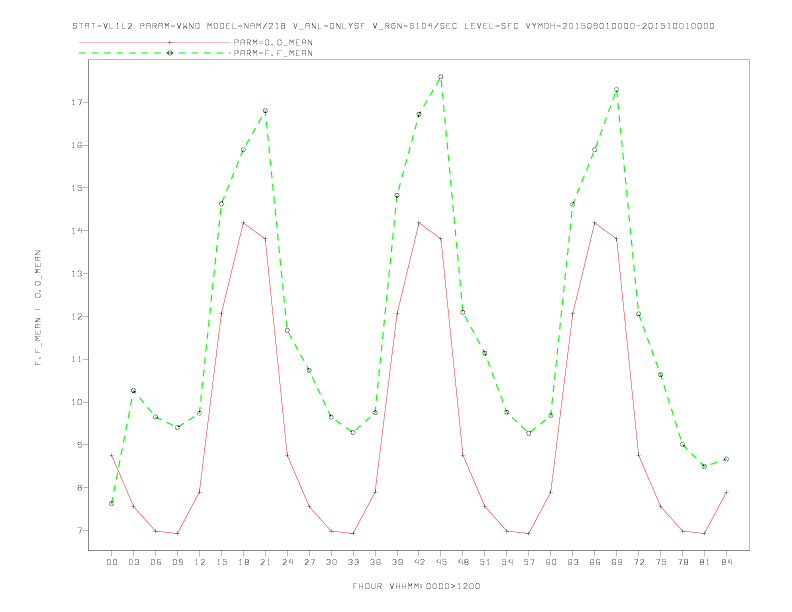Click the red O_MEAN peak marker at hour 66

point(595,223)
